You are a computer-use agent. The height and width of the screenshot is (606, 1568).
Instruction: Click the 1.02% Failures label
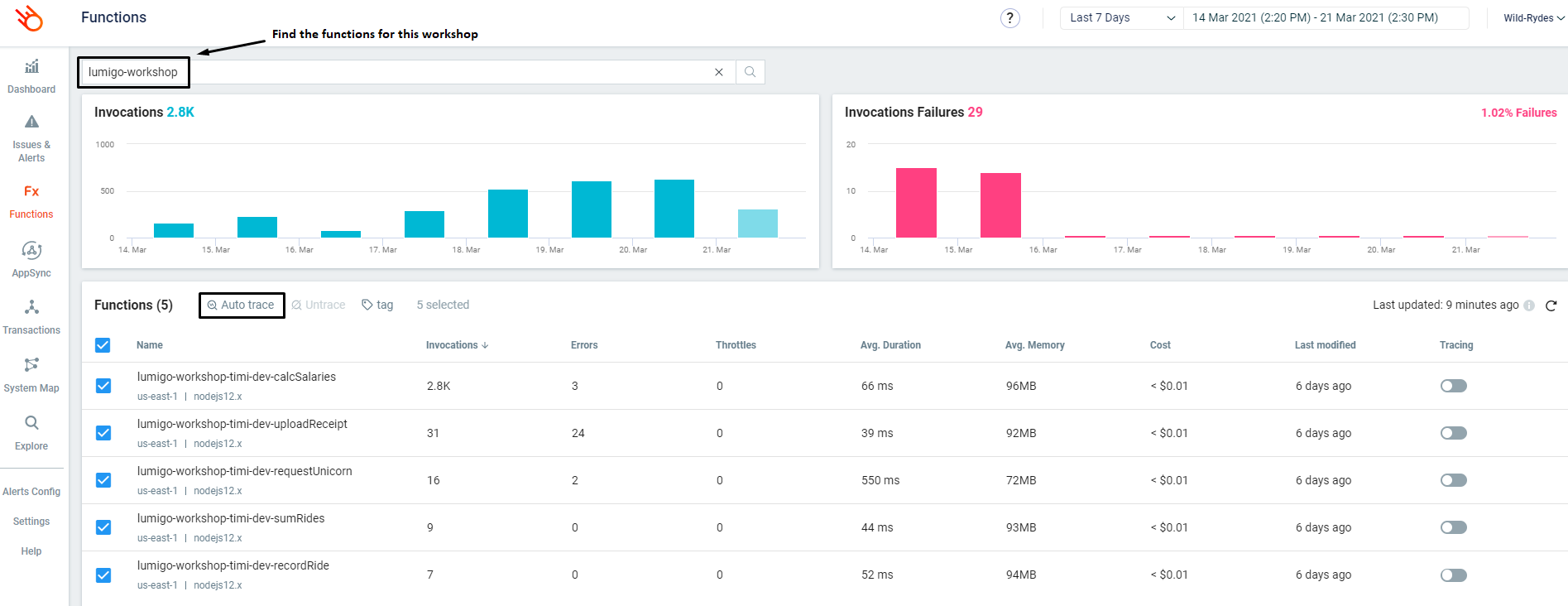click(x=1519, y=113)
